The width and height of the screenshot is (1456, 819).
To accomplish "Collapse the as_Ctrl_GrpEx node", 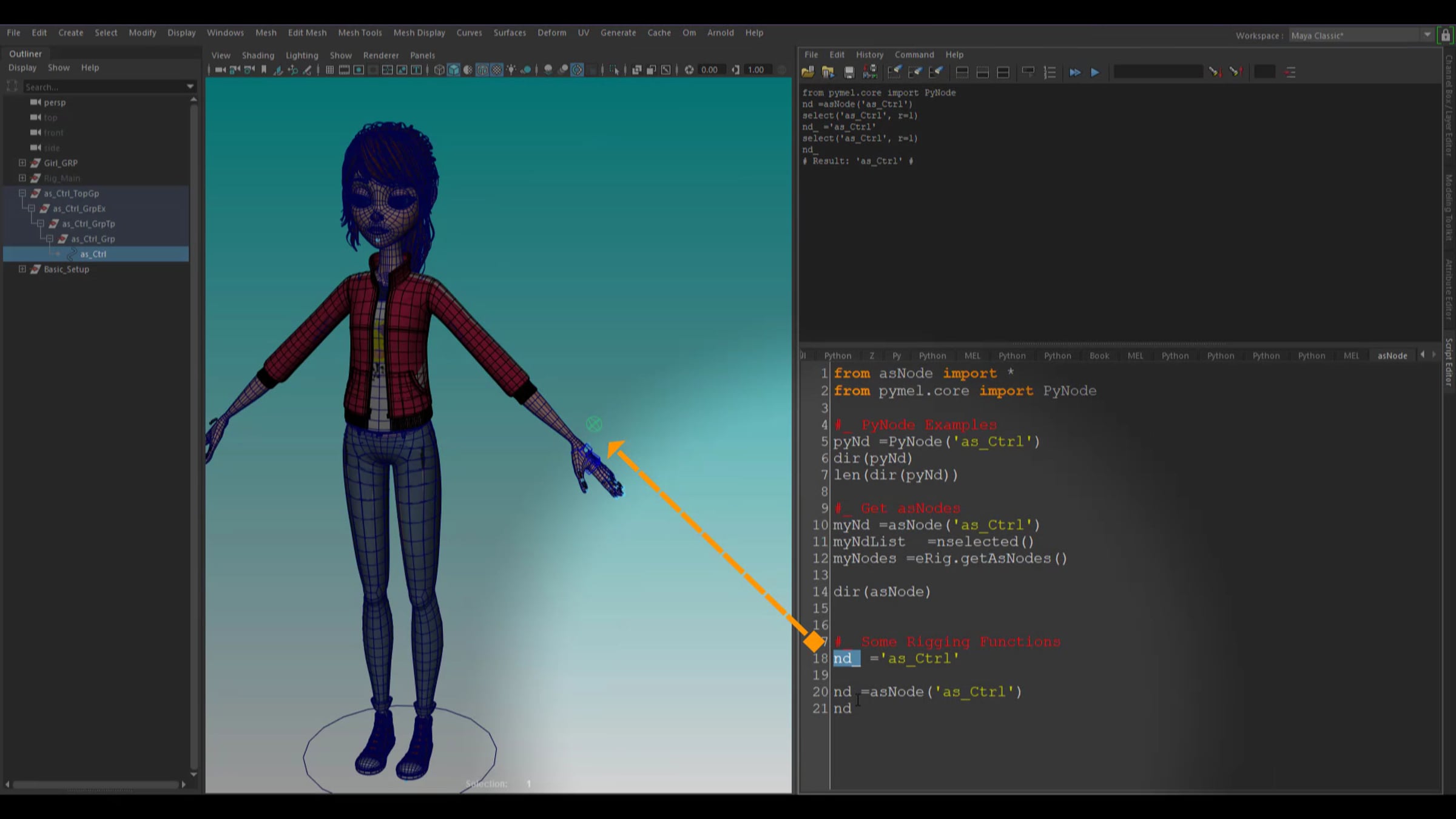I will (x=32, y=208).
